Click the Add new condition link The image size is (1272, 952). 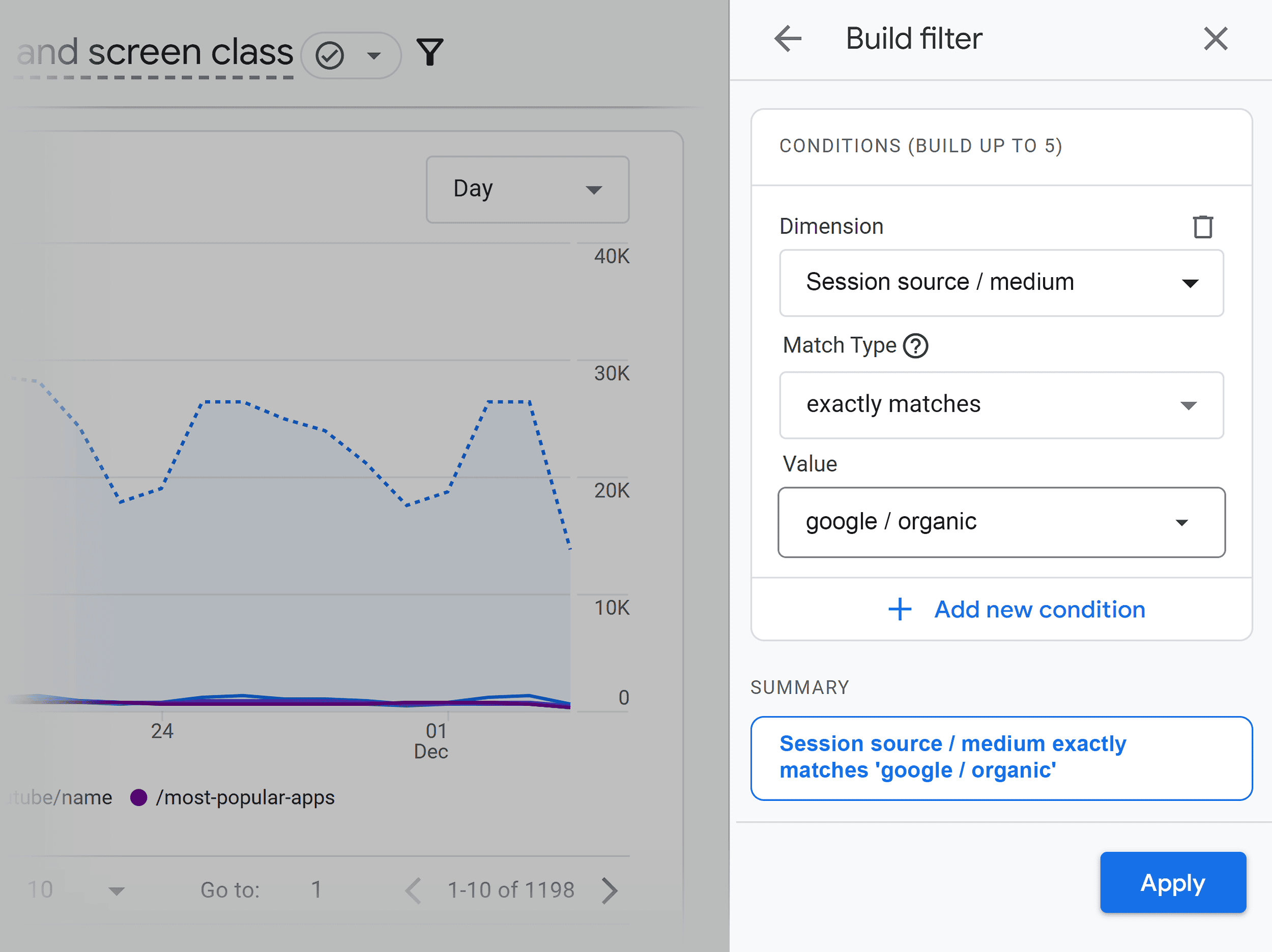pyautogui.click(x=1038, y=609)
